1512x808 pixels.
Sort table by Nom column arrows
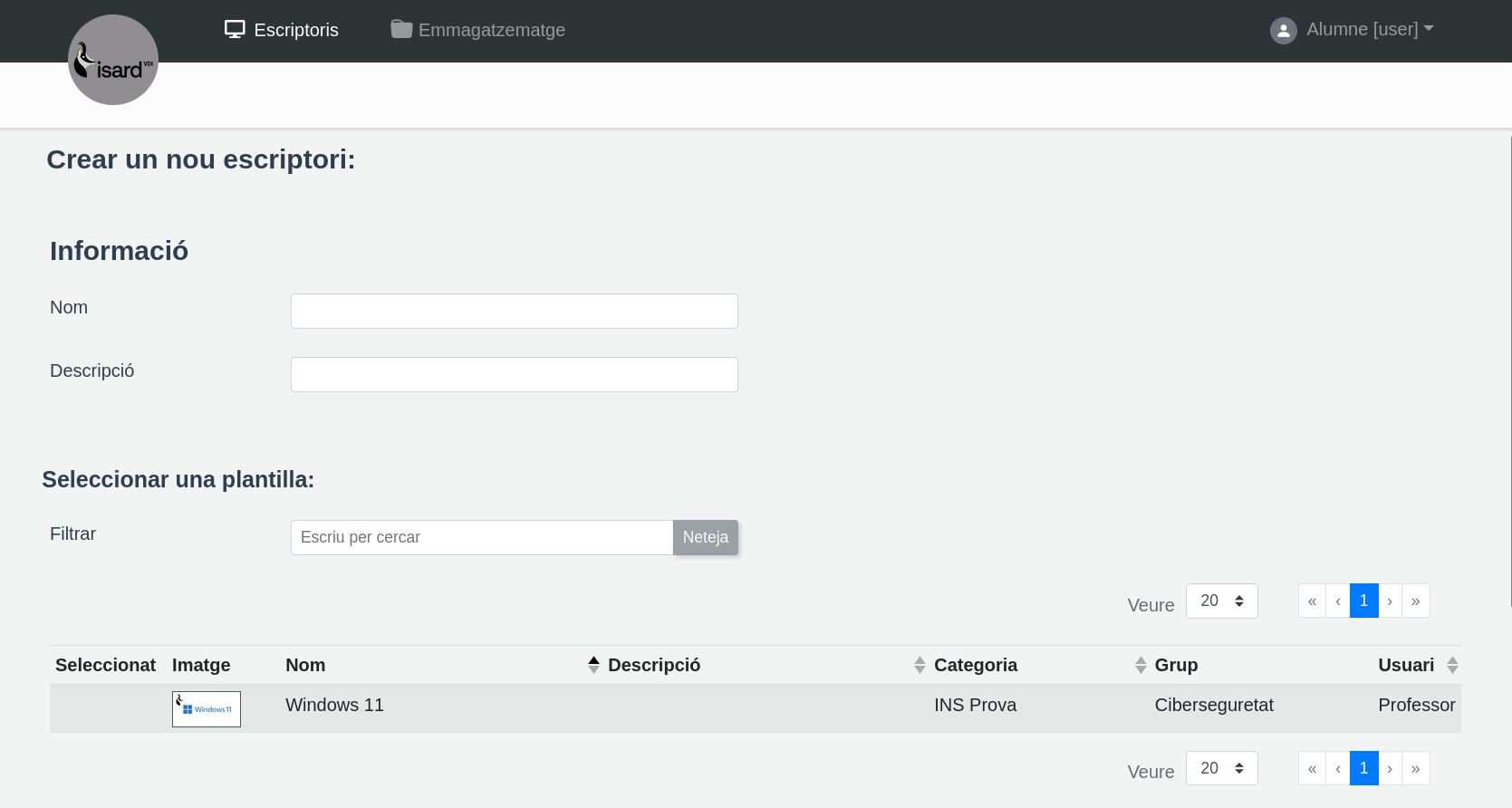(x=593, y=665)
